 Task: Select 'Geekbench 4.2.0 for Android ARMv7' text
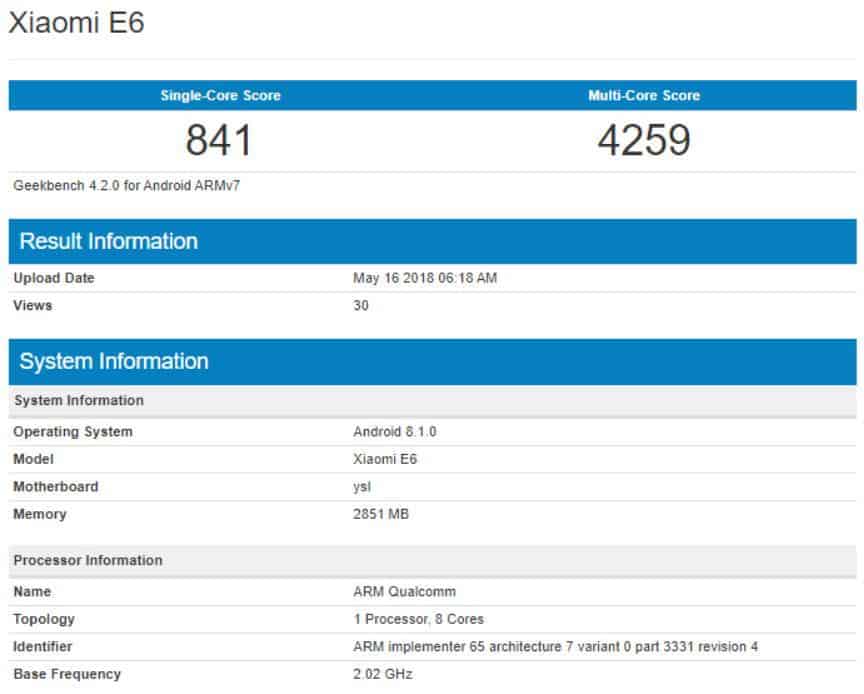127,185
